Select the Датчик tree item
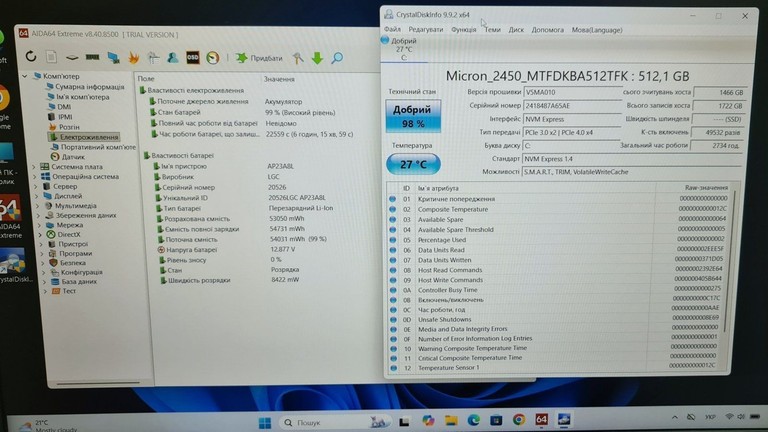Image resolution: width=768 pixels, height=432 pixels. point(72,157)
